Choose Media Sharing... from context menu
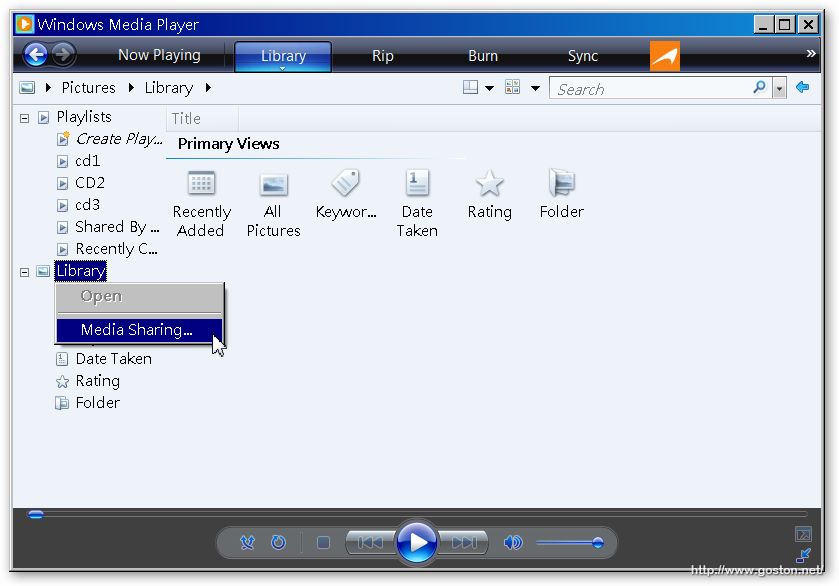Viewport: 839px width, 586px height. [x=139, y=330]
